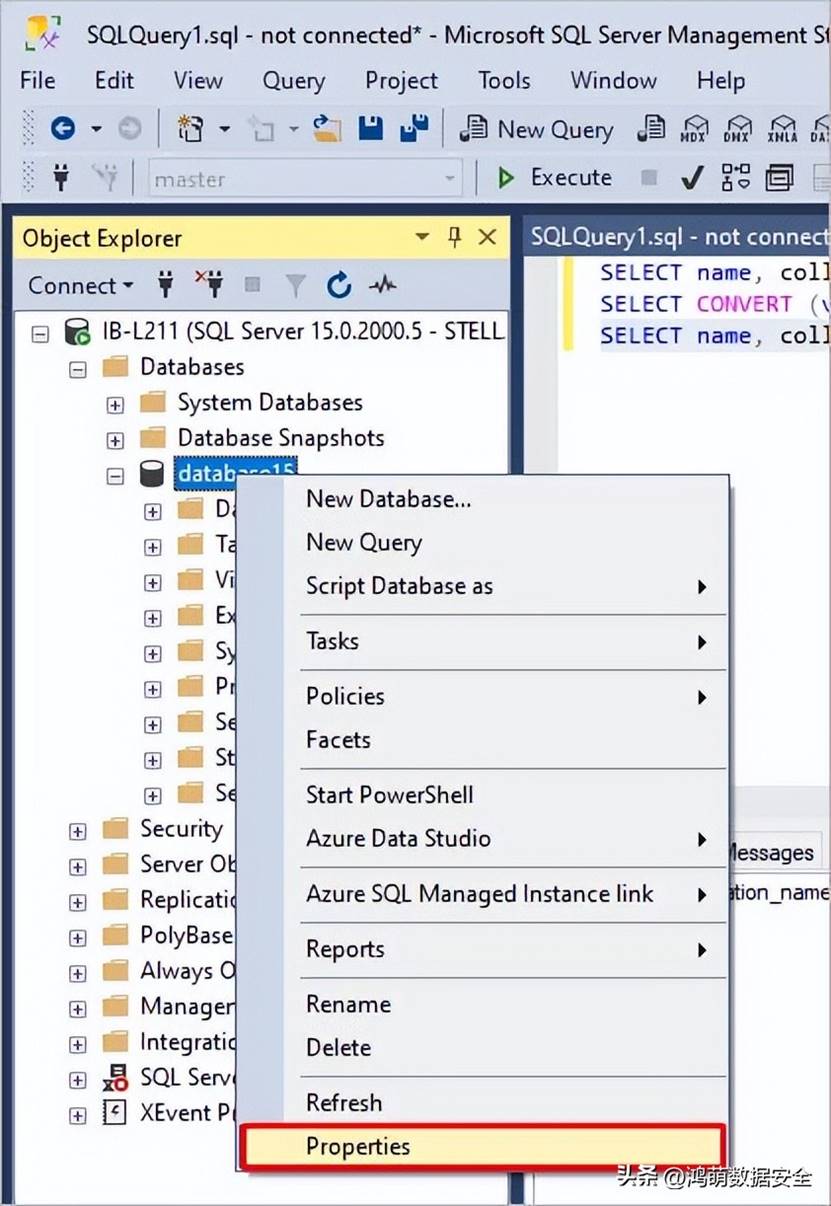Click the Open File folder icon

click(x=327, y=128)
